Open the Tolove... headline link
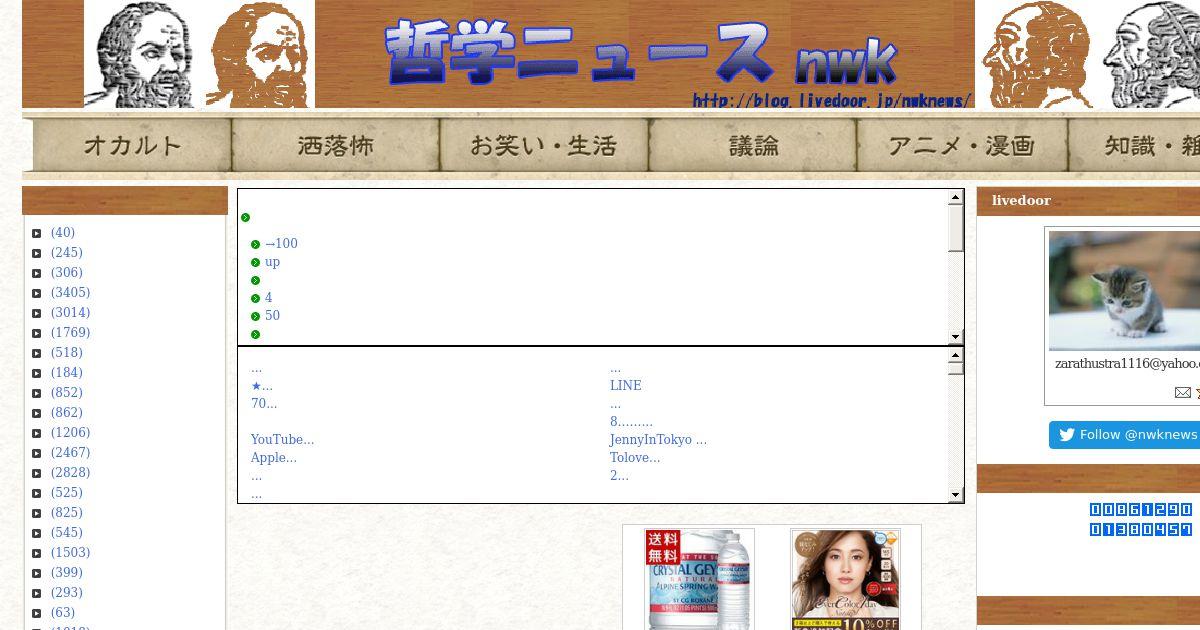 coord(635,458)
